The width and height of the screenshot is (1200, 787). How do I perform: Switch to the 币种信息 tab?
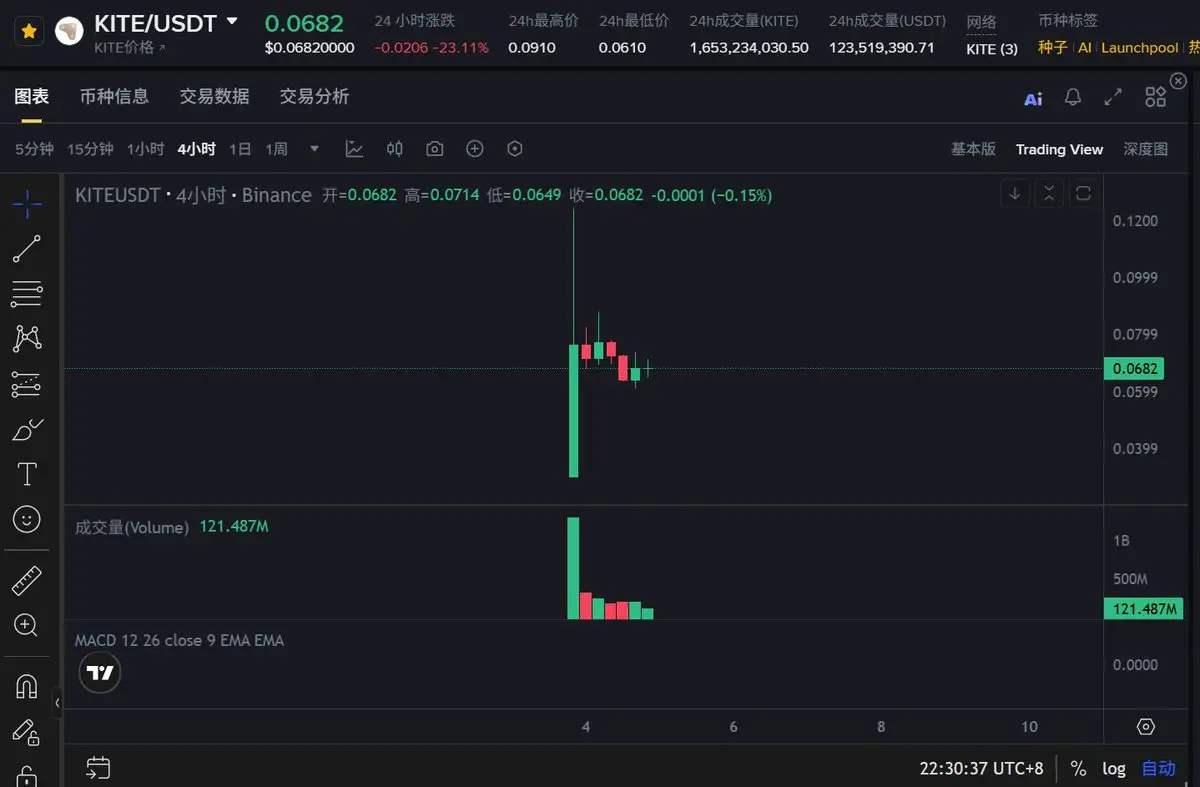pyautogui.click(x=114, y=96)
